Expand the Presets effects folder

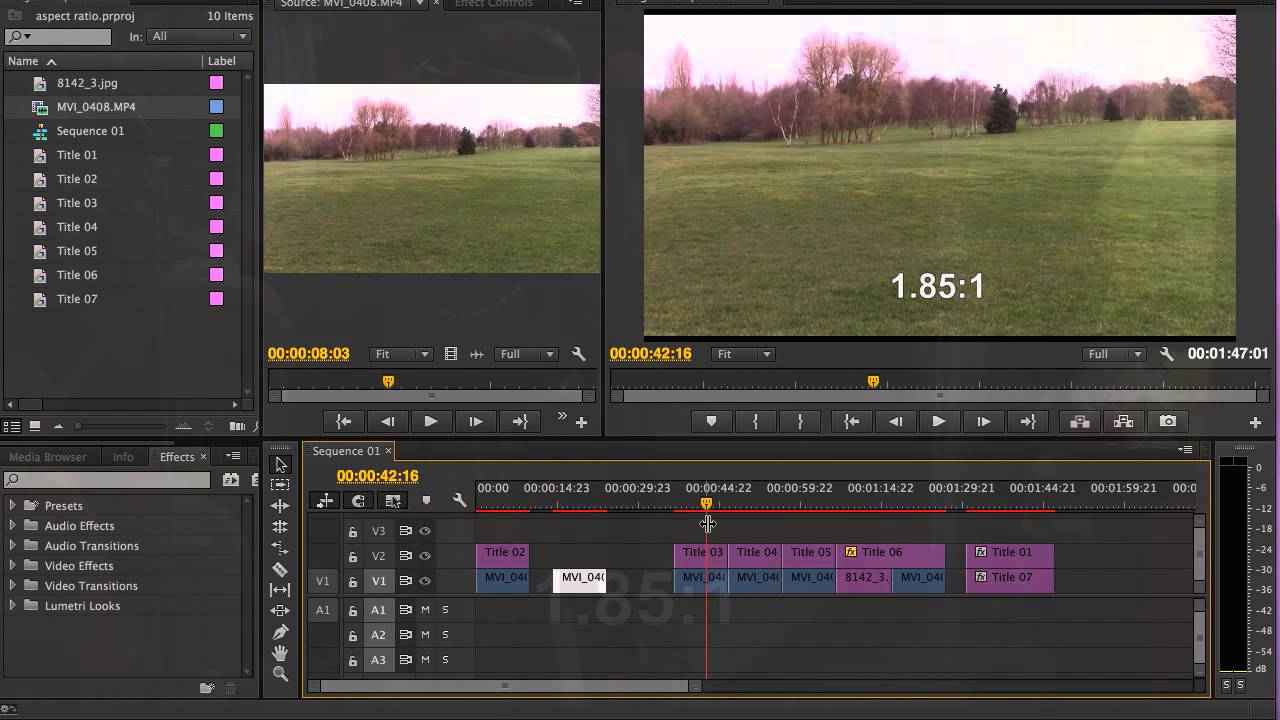coord(12,505)
